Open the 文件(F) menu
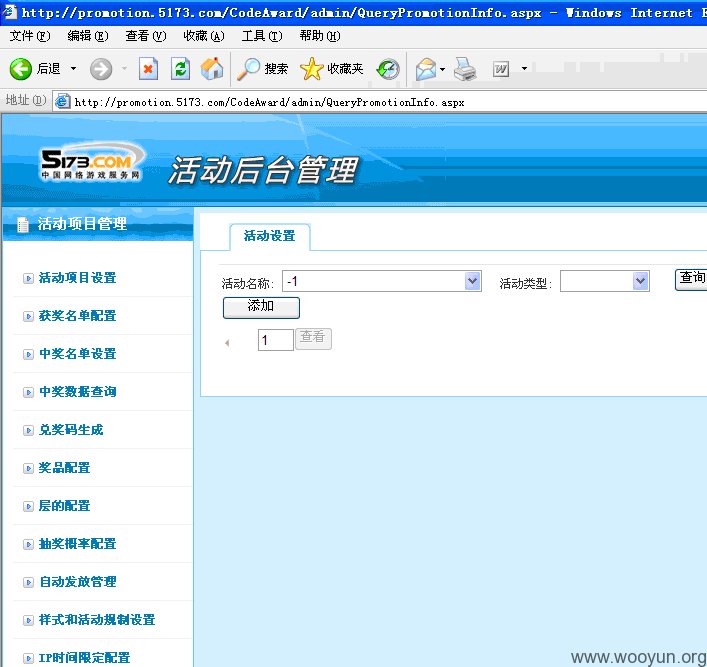The height and width of the screenshot is (667, 707). point(30,36)
